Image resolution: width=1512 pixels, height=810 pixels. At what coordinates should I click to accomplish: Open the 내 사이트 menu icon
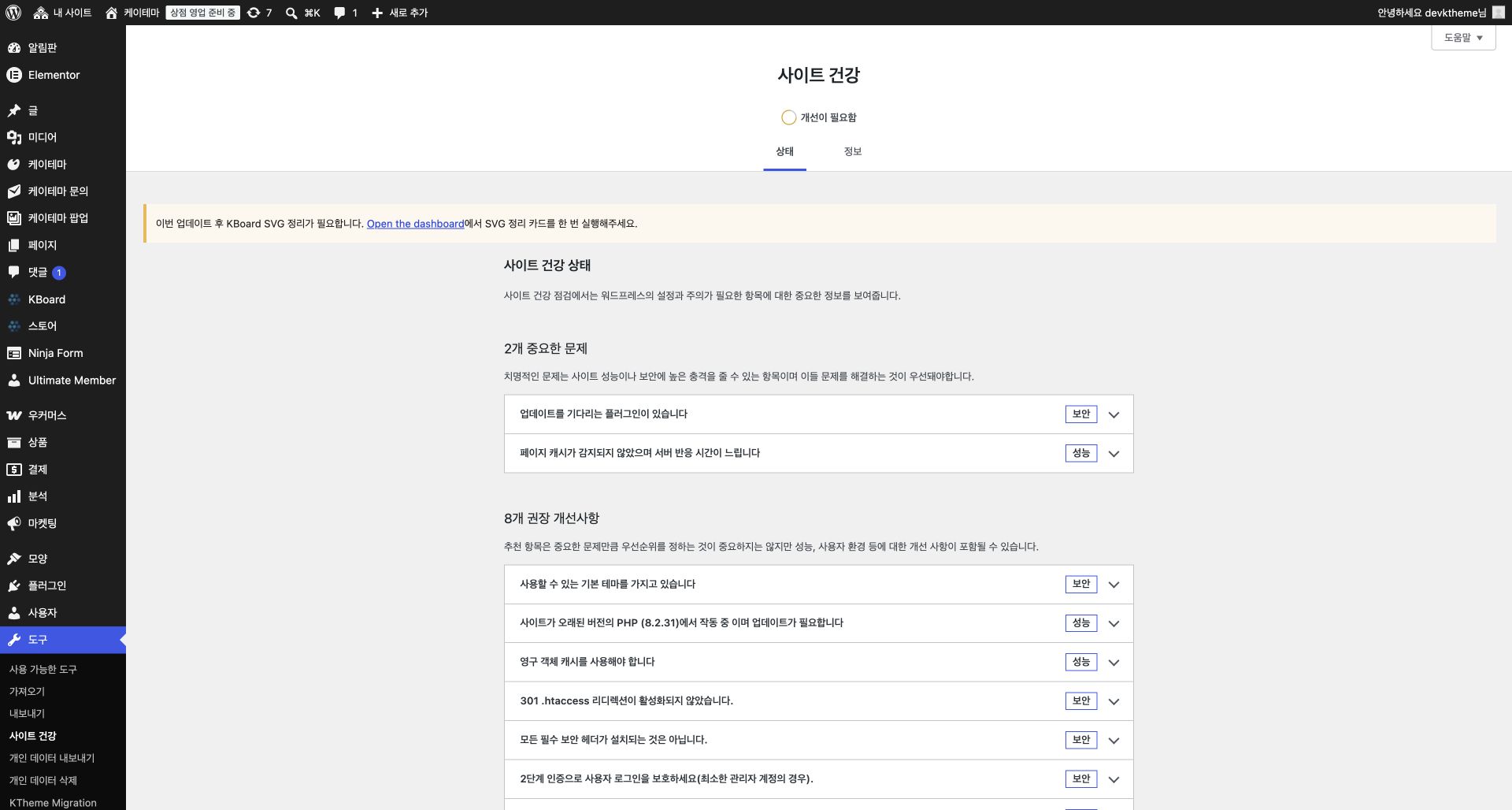pyautogui.click(x=41, y=13)
